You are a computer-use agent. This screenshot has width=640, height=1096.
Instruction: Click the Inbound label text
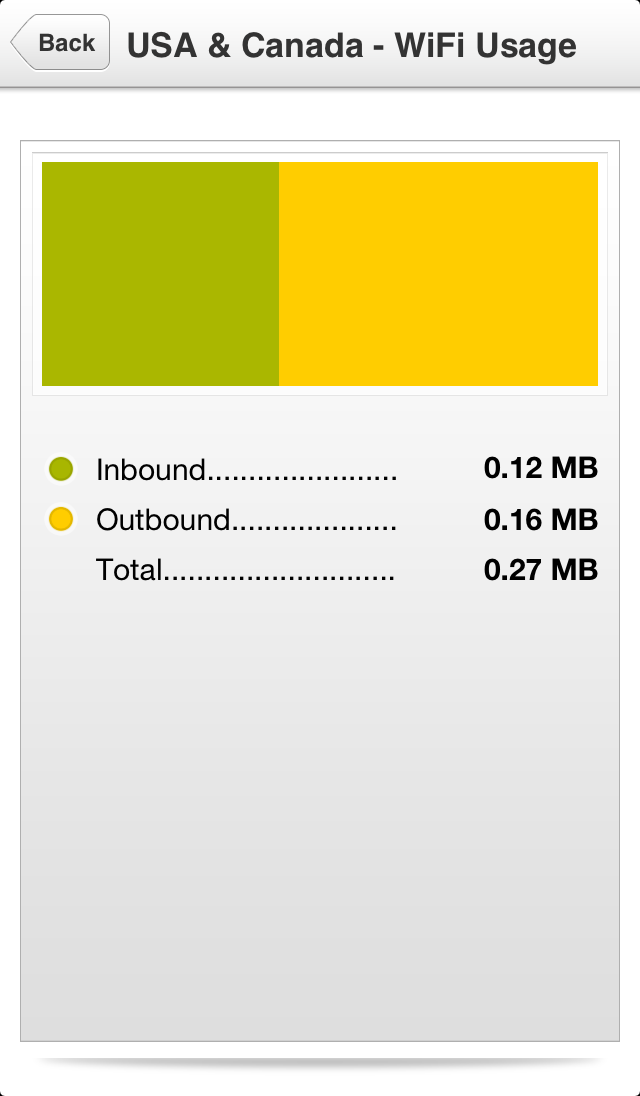coord(150,469)
